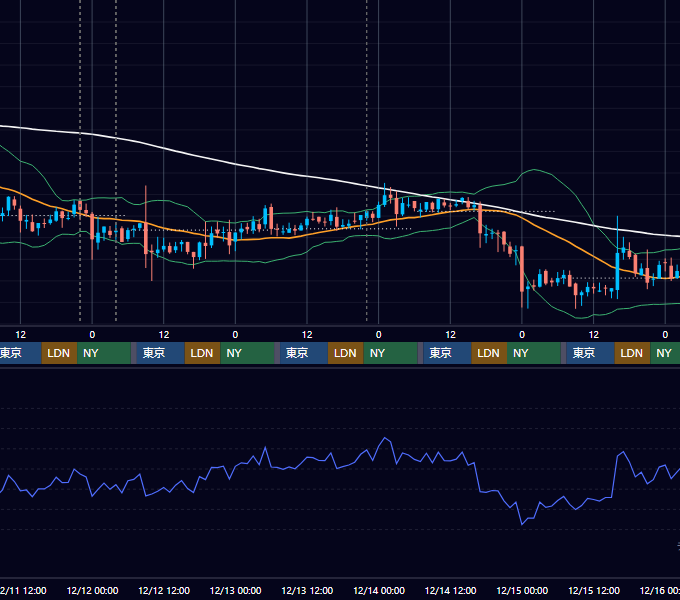Viewport: 680px width, 600px height.
Task: Click the 12/13 12:00 date label
Action: (x=307, y=590)
